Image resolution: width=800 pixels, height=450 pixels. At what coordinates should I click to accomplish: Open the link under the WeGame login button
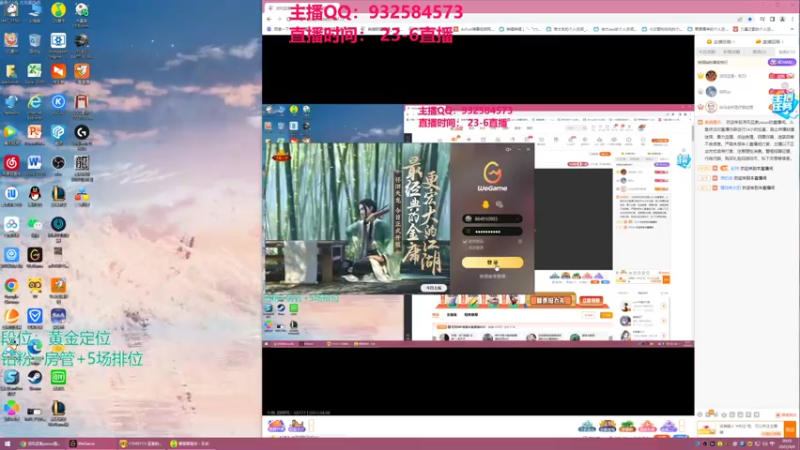tap(492, 276)
